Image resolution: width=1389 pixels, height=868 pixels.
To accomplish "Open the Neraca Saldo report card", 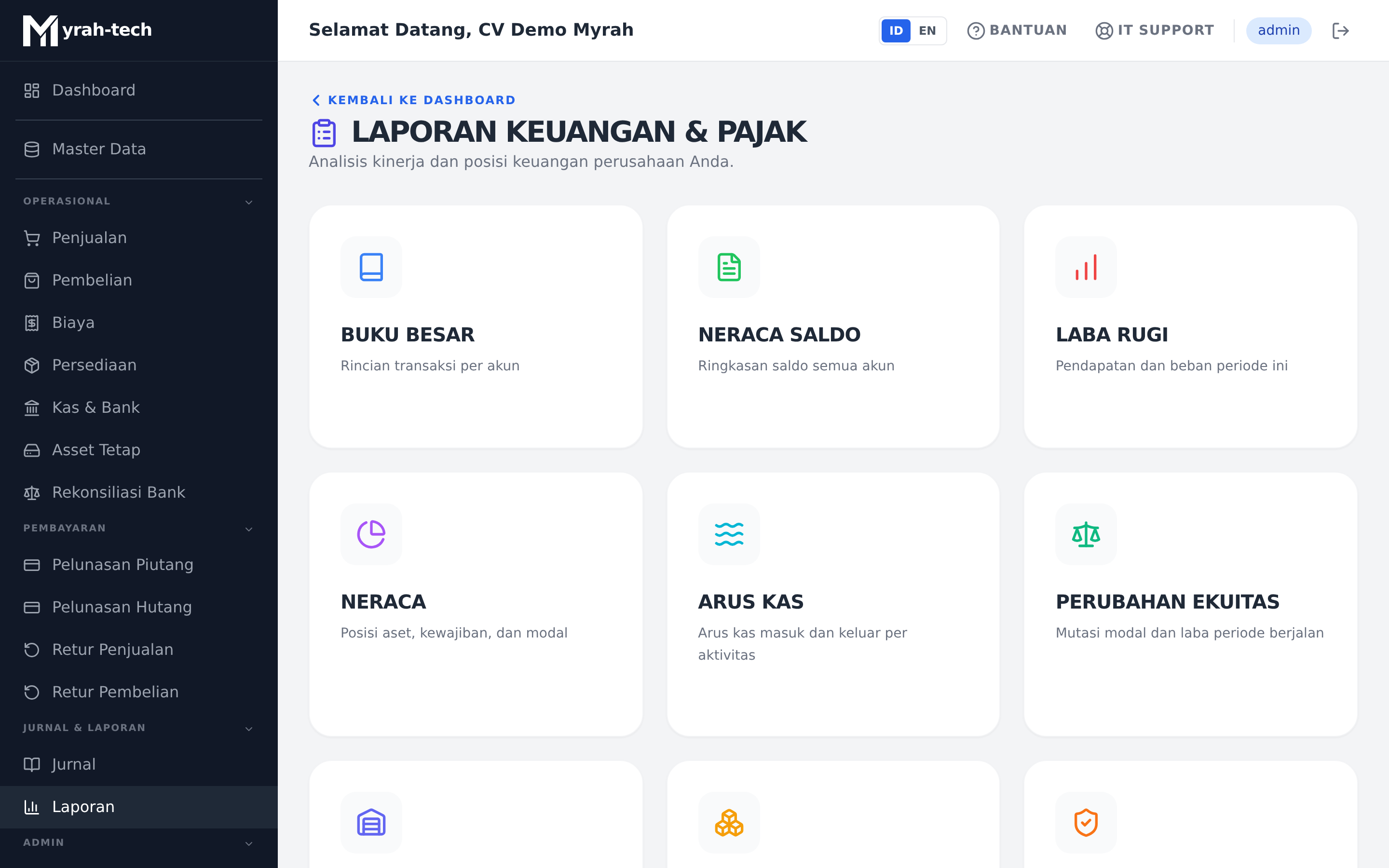I will coord(833,326).
